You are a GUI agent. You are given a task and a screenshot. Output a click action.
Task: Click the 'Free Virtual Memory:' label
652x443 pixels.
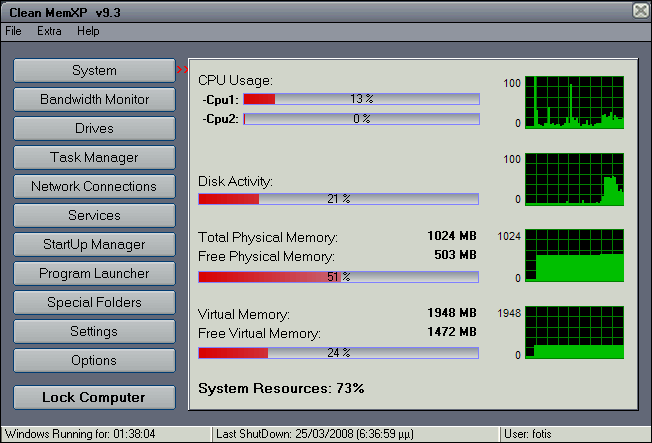259,334
